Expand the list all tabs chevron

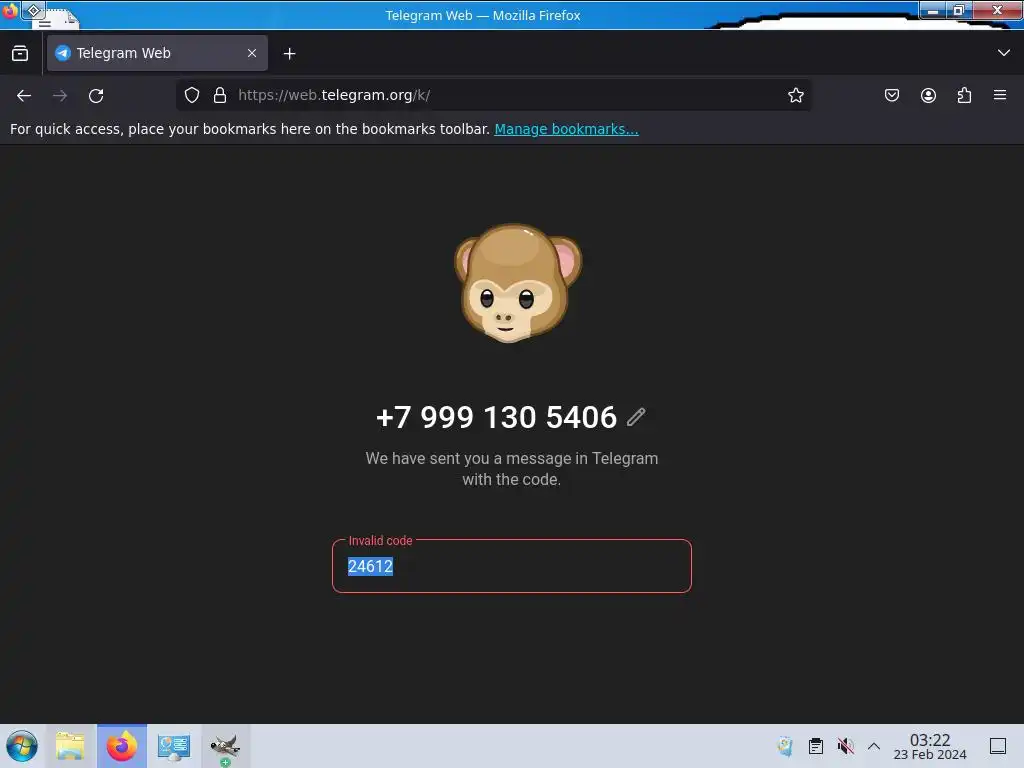[1004, 53]
